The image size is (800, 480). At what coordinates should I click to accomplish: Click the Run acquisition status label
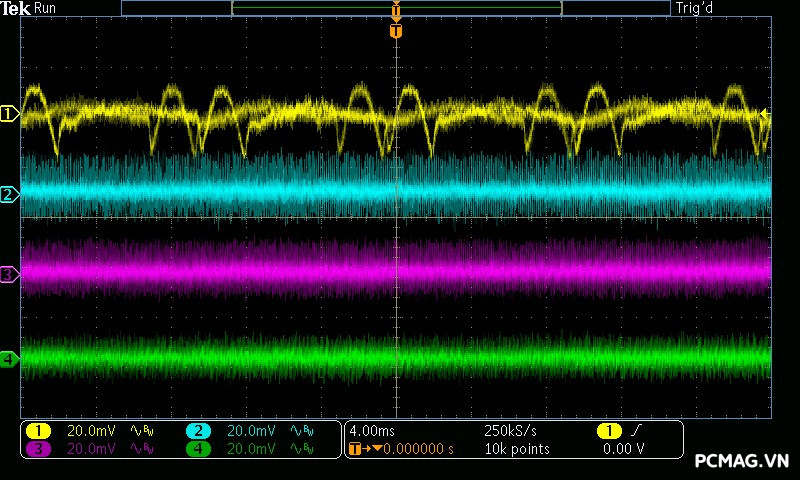click(x=46, y=8)
